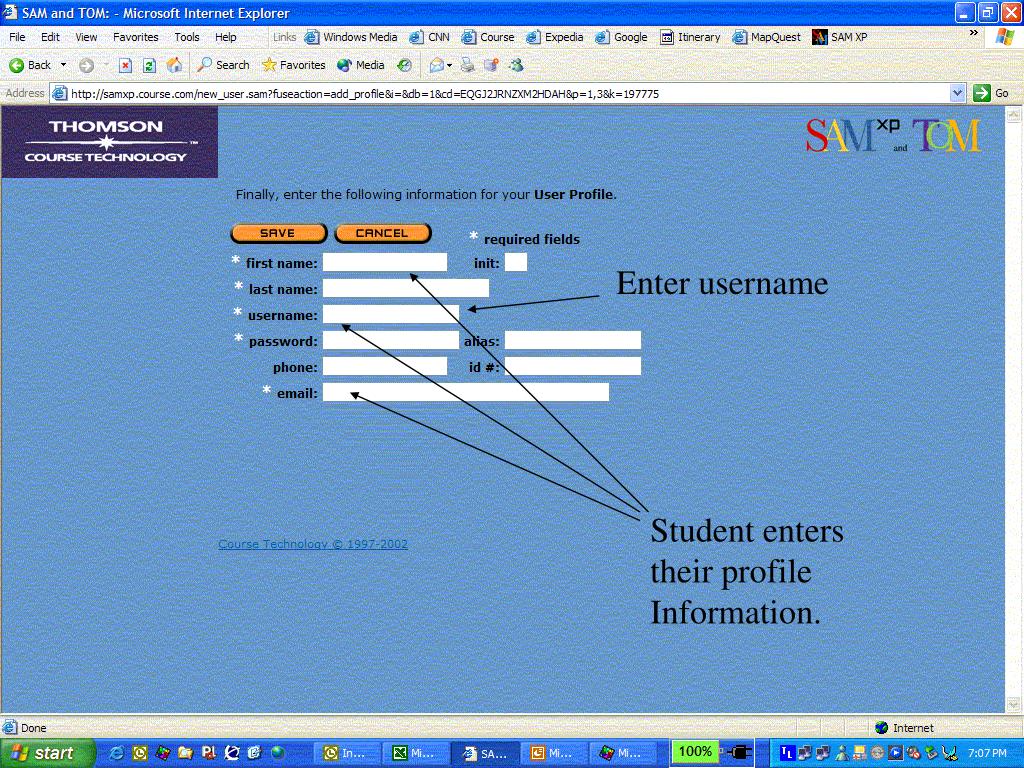Click page scrollbar down arrow

[1014, 704]
